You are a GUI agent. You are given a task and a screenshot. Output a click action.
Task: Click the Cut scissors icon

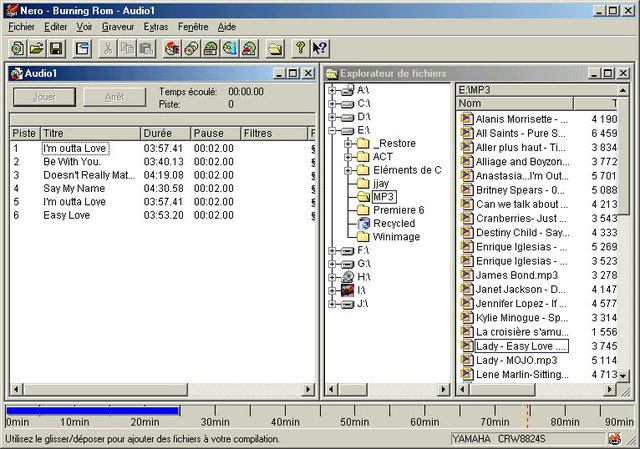pos(108,49)
